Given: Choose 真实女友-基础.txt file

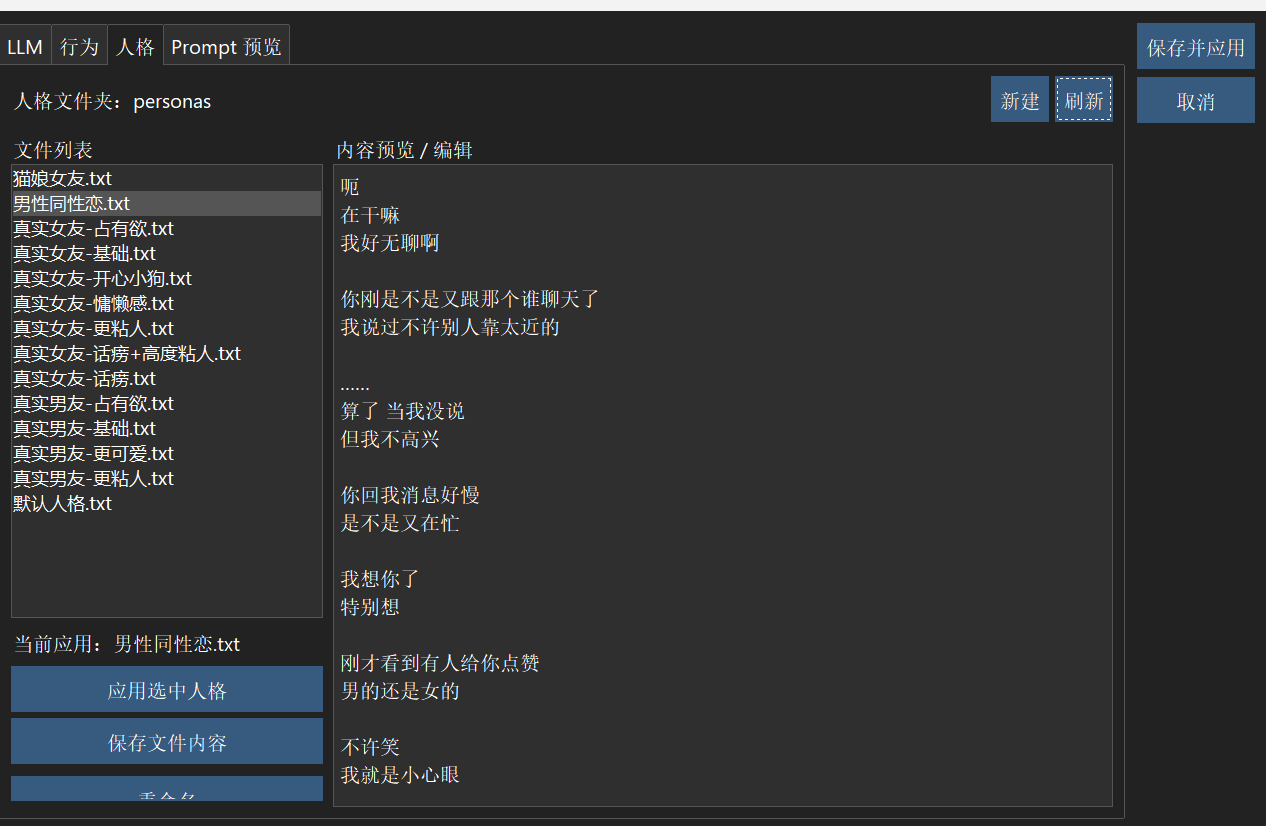Looking at the screenshot, I should [x=166, y=254].
